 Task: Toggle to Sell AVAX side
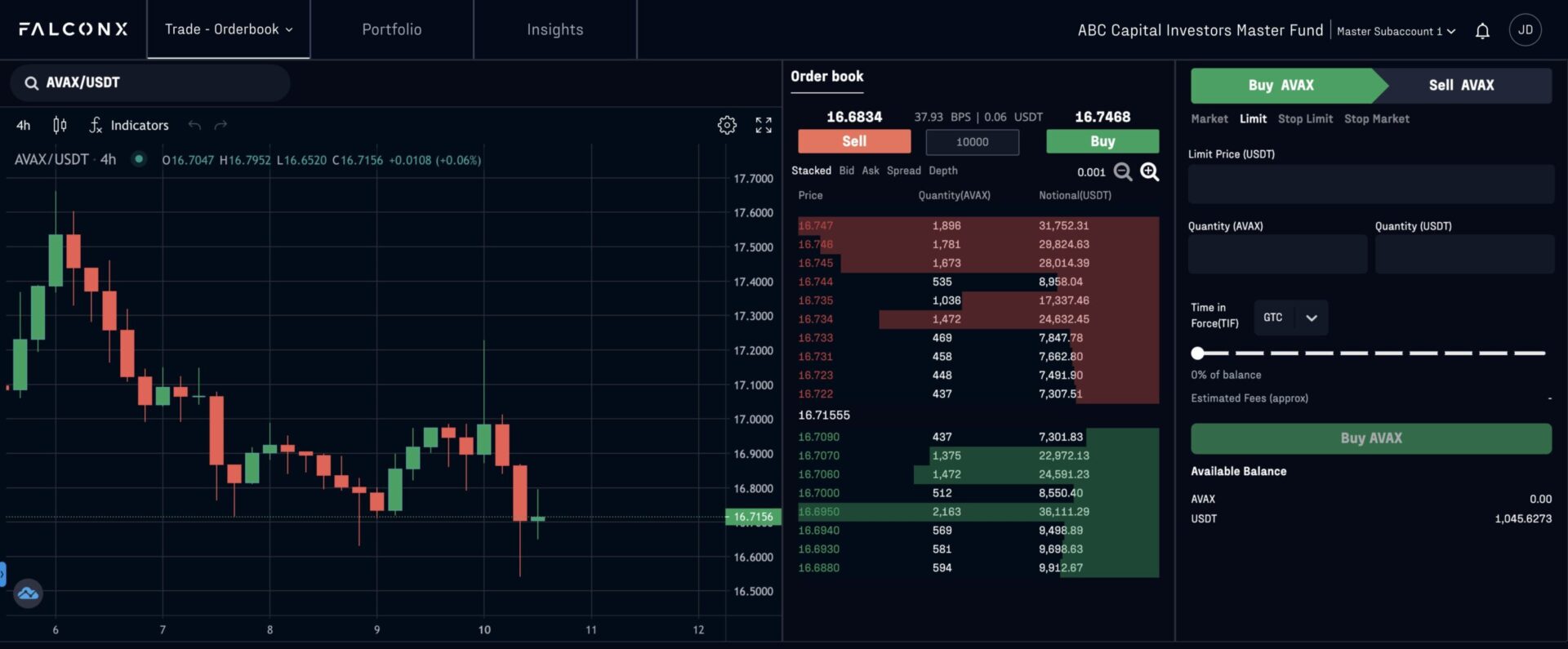point(1461,85)
